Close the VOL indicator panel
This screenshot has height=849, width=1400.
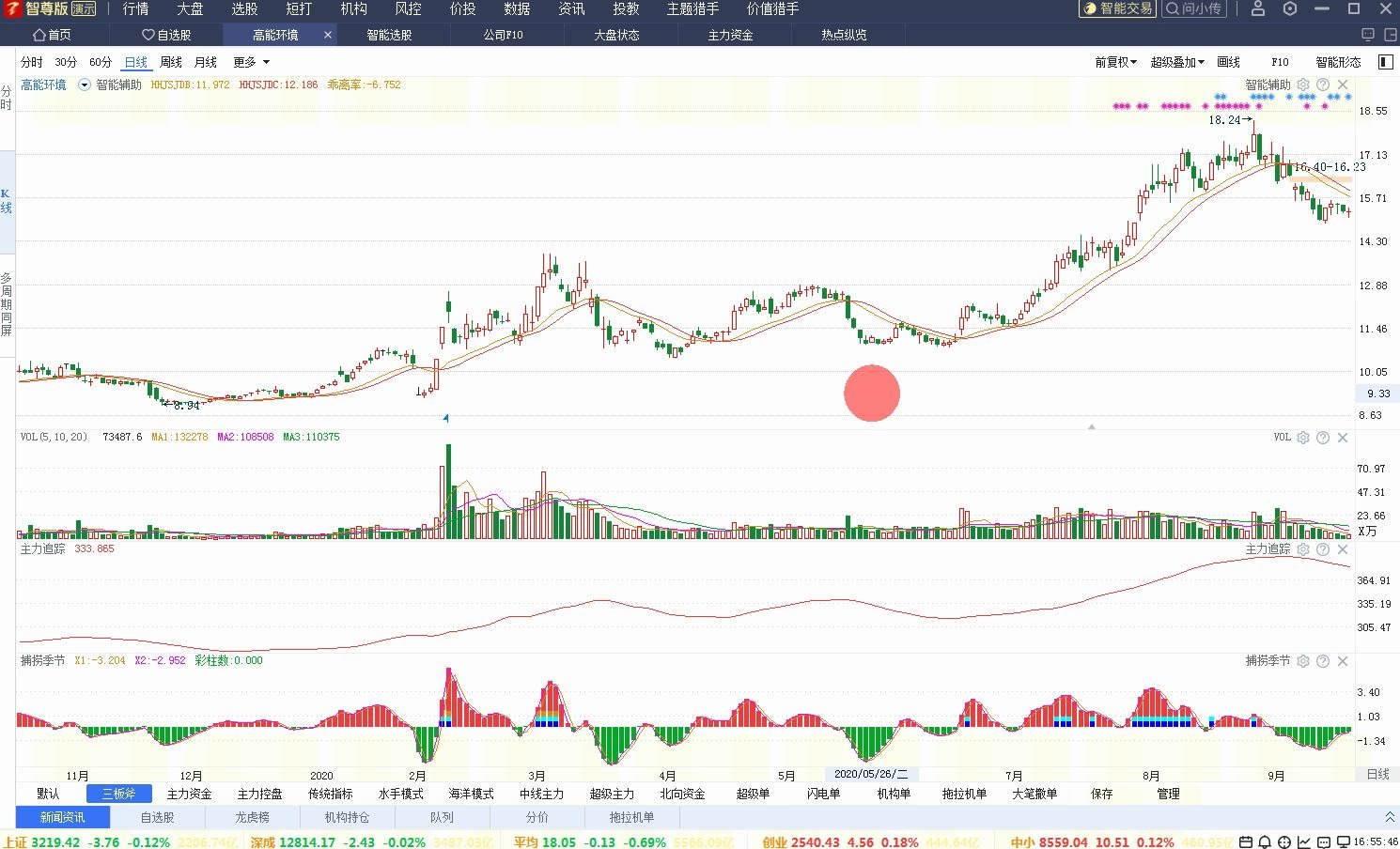click(1343, 438)
